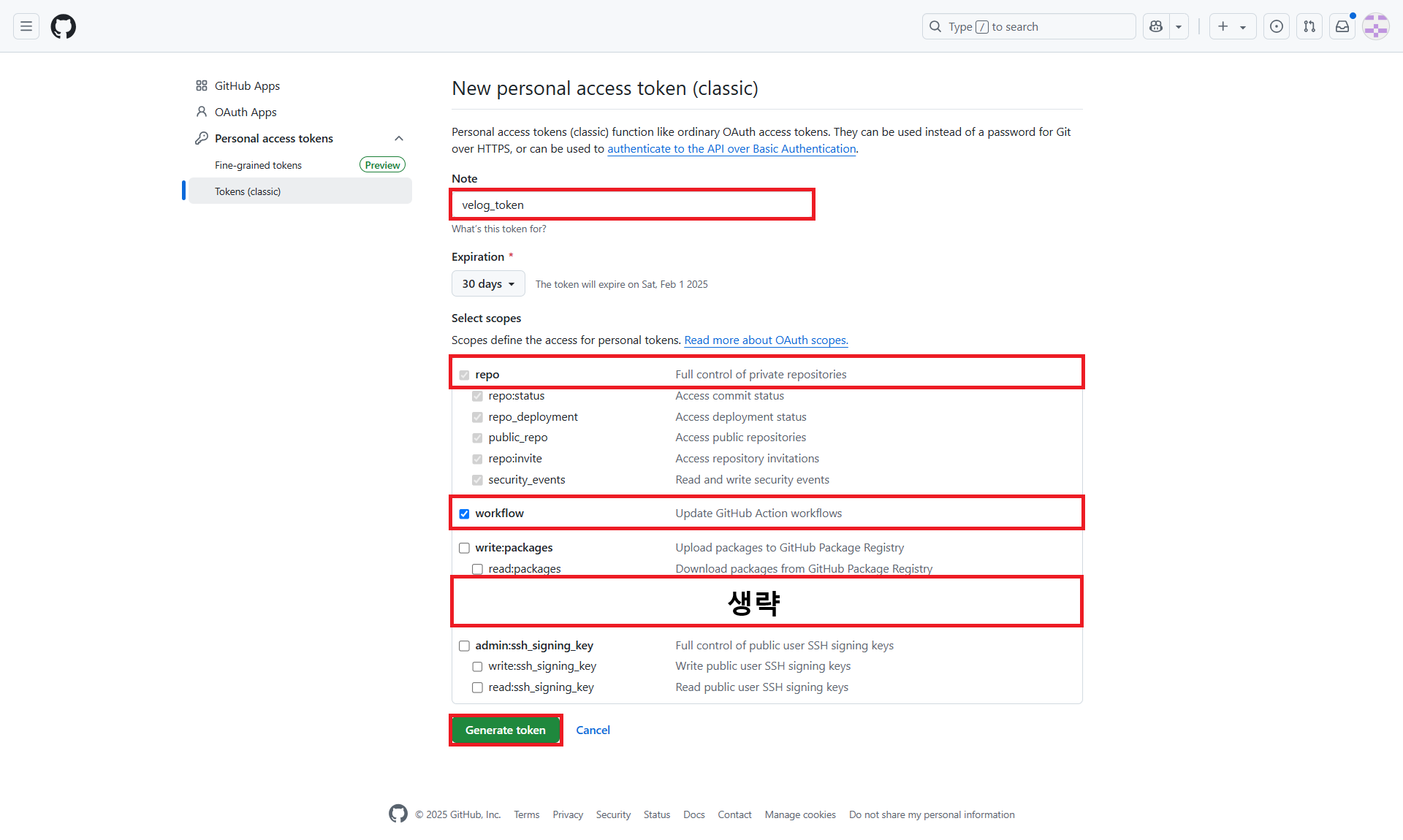Toggle the repo_deployment checkbox
1403x840 pixels.
pyautogui.click(x=477, y=417)
